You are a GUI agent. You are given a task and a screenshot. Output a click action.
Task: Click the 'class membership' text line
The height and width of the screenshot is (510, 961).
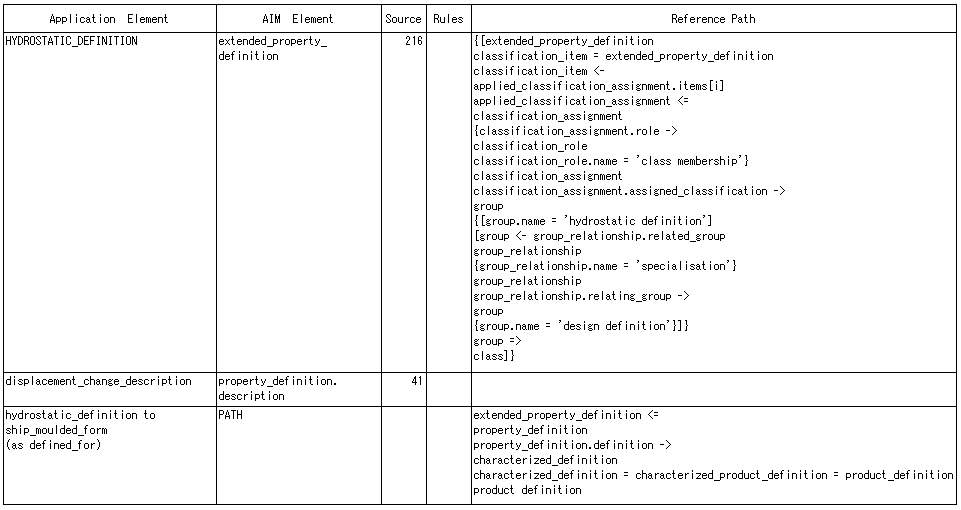611,161
